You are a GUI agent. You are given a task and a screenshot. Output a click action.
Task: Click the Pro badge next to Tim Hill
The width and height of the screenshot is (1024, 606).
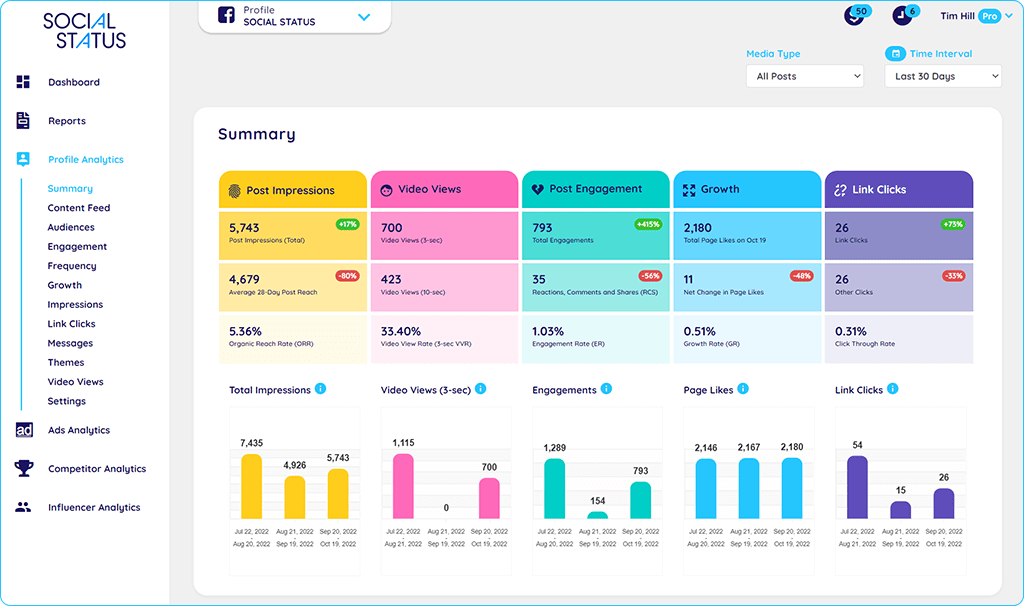click(x=992, y=16)
